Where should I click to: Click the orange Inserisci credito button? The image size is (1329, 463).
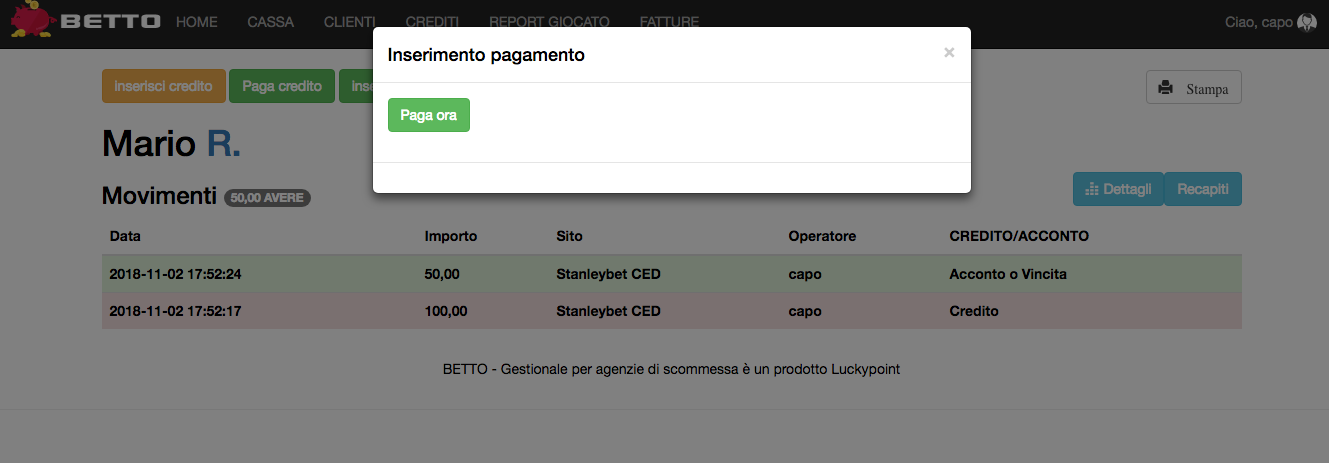pyautogui.click(x=164, y=87)
